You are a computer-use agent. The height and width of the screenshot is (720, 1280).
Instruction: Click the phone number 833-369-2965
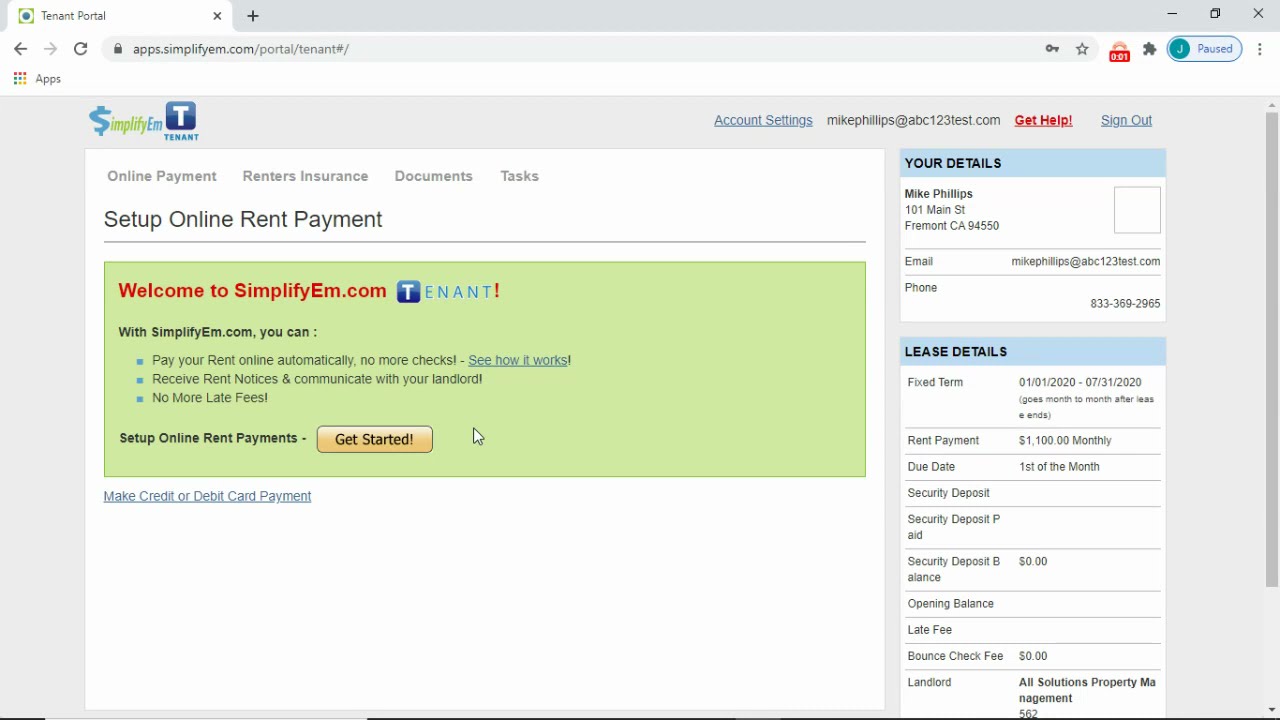coord(1125,304)
